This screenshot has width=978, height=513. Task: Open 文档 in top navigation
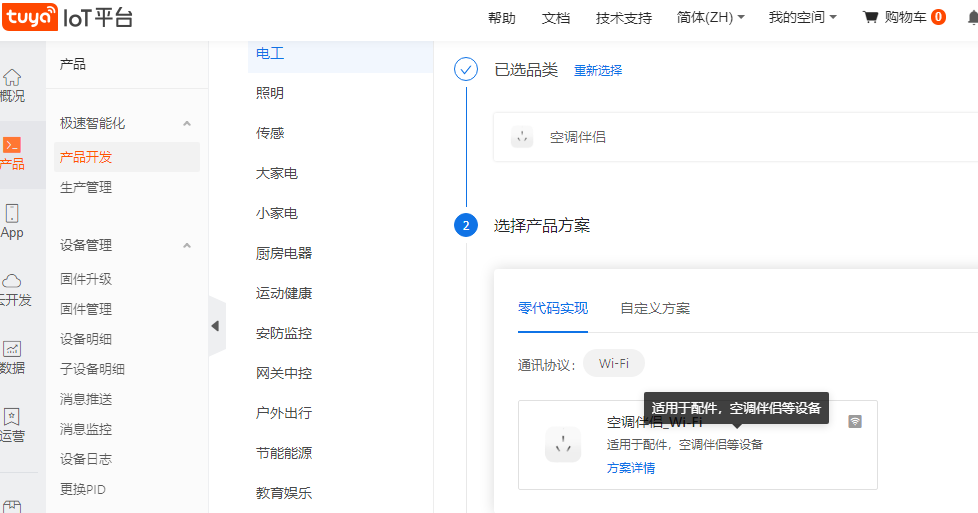[x=556, y=18]
